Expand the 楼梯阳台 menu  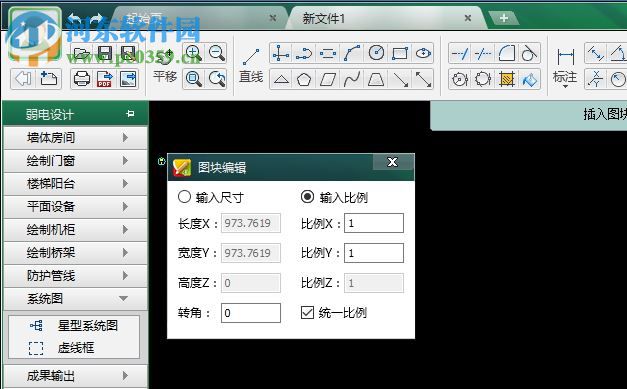[75, 184]
